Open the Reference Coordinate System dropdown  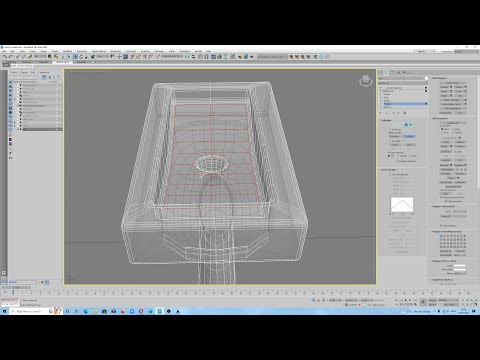102,57
